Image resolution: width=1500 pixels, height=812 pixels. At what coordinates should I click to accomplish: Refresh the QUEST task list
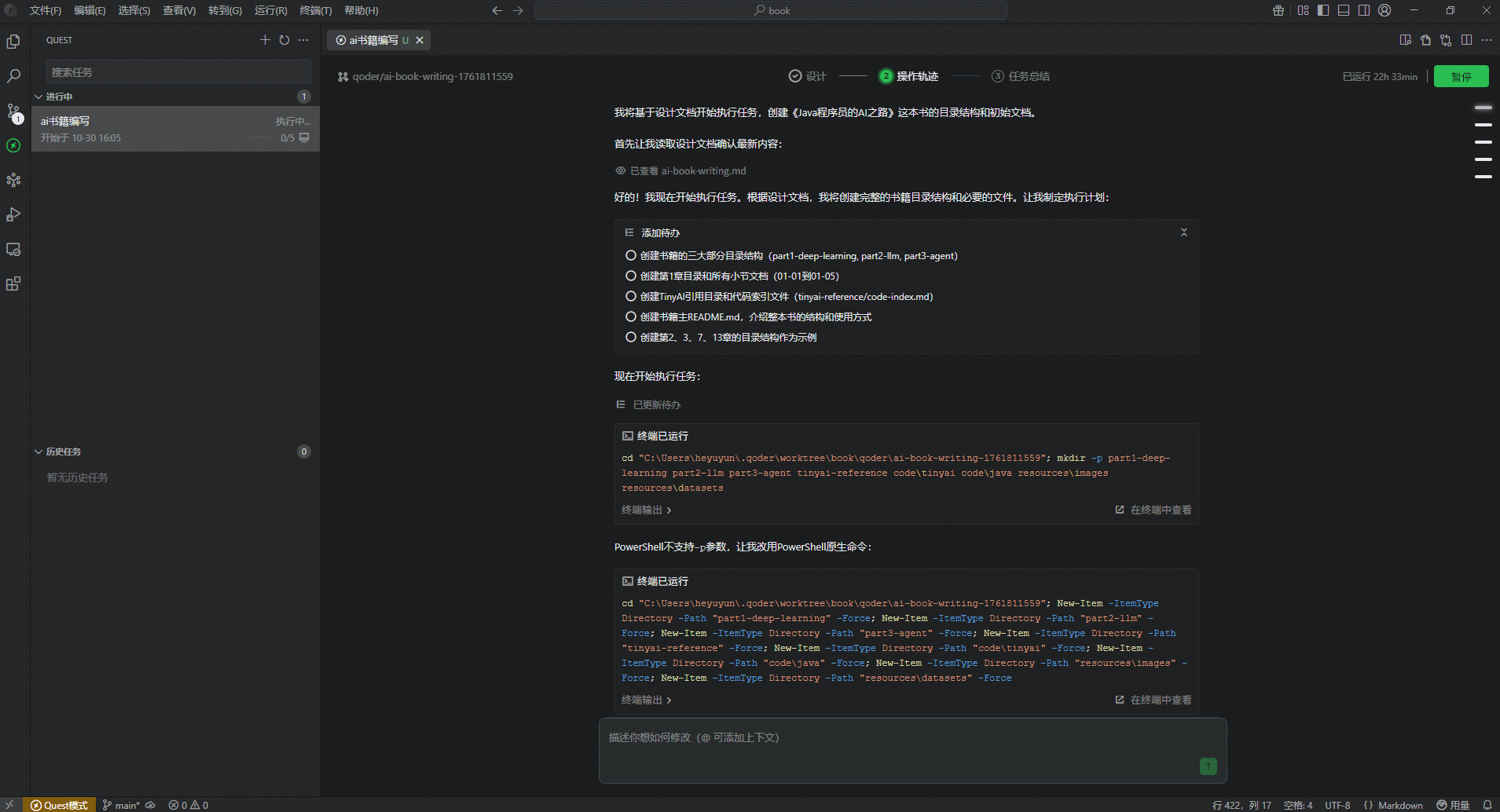pos(284,40)
